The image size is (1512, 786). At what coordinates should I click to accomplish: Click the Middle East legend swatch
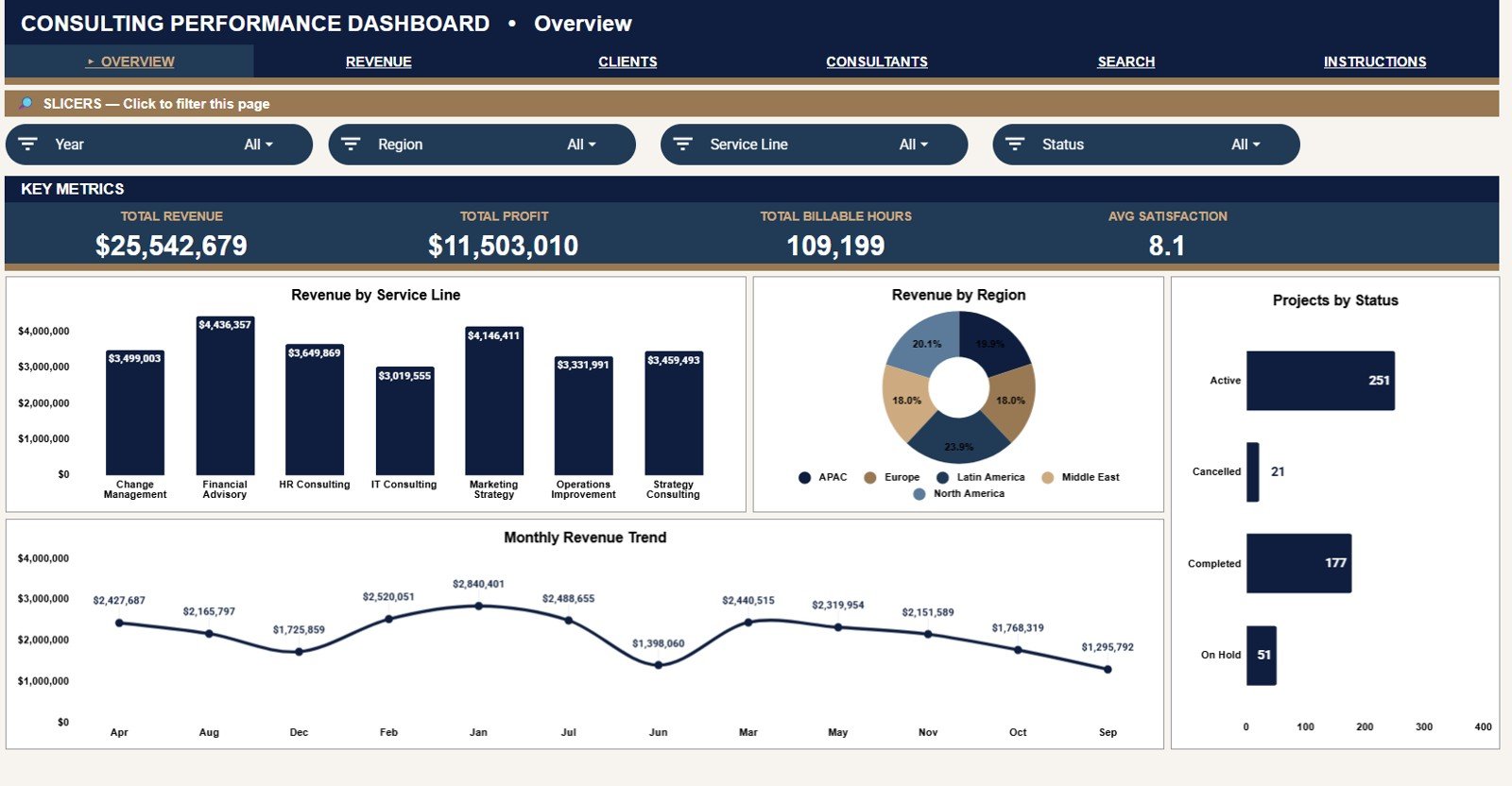1047,478
